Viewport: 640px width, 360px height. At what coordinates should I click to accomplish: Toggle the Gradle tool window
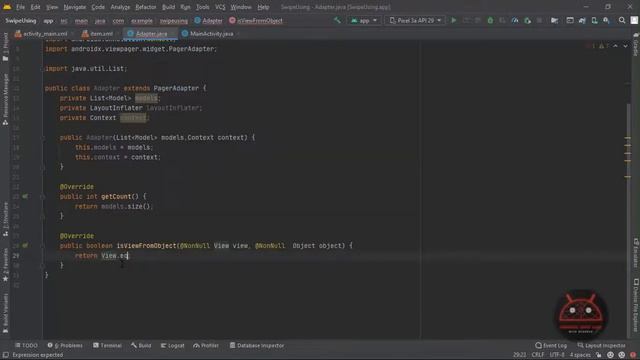[636, 44]
